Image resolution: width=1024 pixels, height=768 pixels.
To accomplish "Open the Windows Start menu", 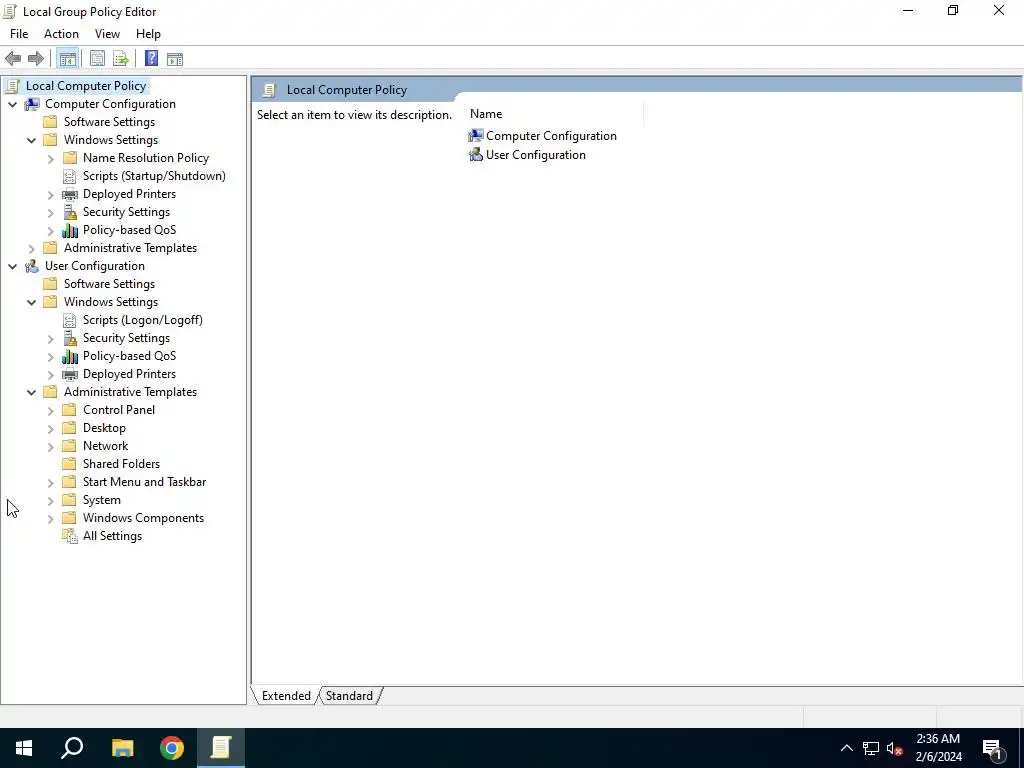I will (24, 748).
